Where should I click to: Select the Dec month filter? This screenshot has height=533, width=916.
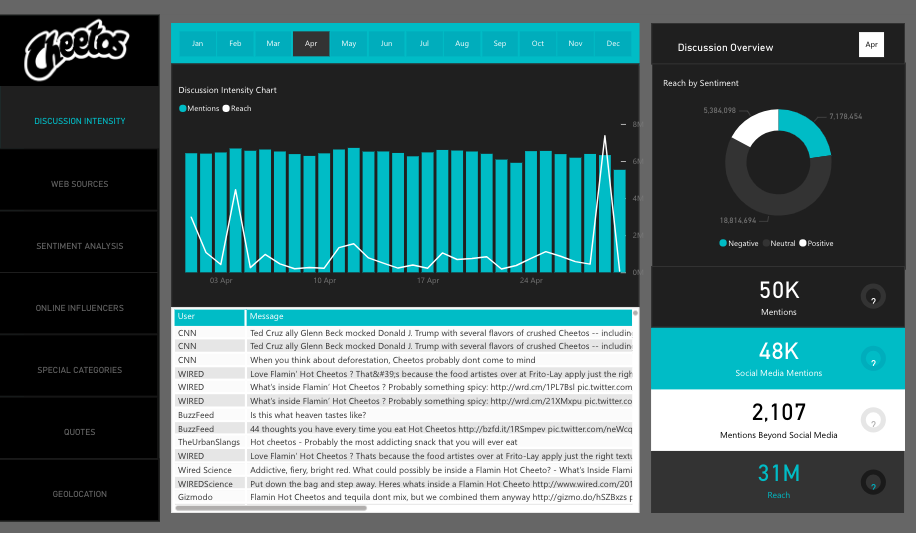point(613,43)
